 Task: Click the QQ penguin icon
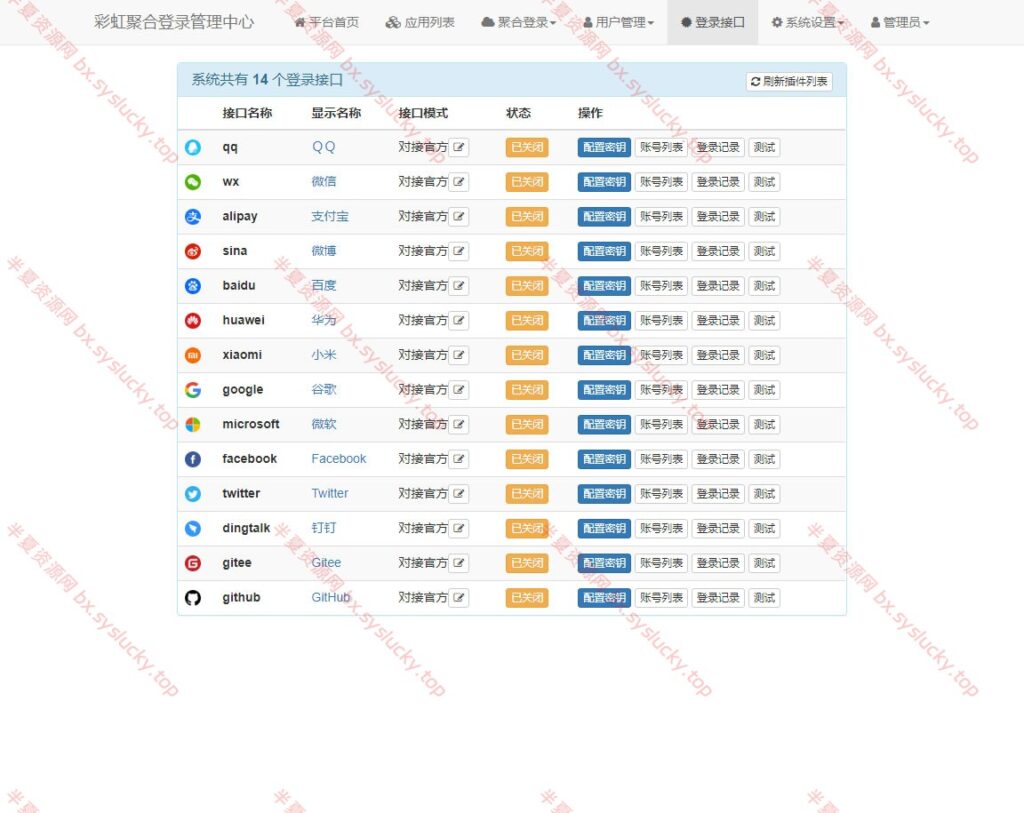point(193,148)
